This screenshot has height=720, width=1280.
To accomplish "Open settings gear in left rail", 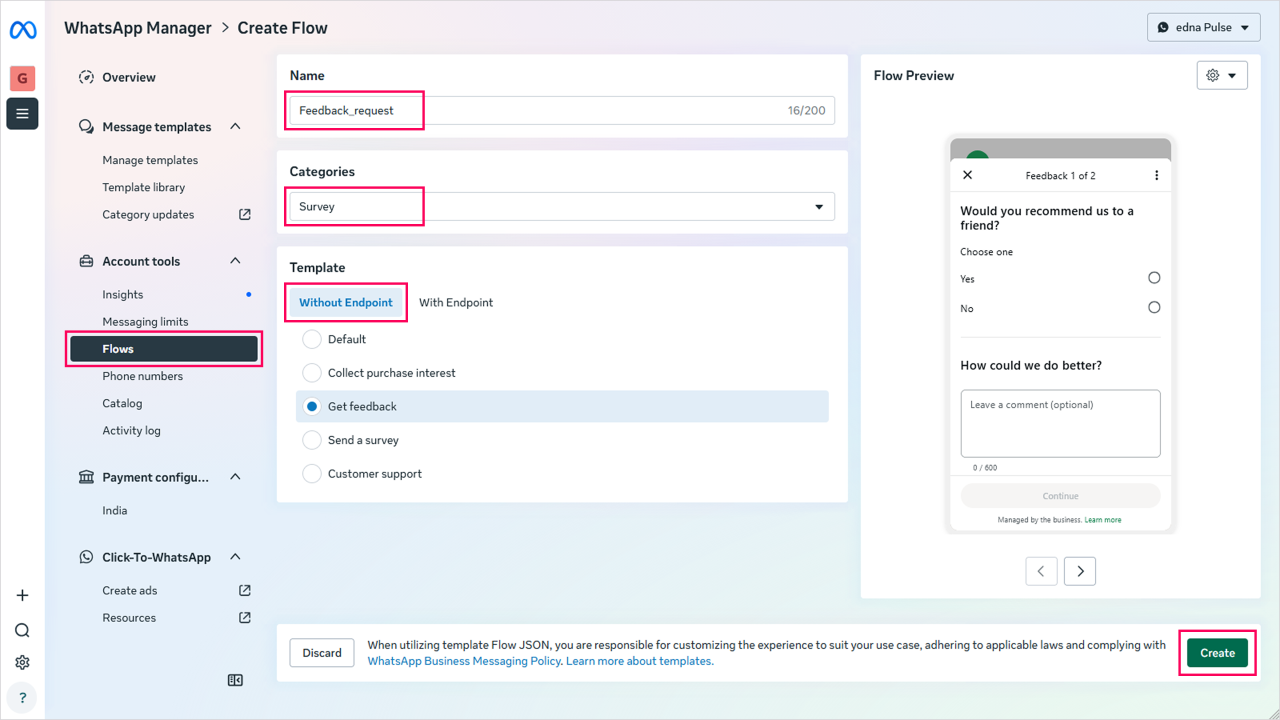I will [x=22, y=662].
